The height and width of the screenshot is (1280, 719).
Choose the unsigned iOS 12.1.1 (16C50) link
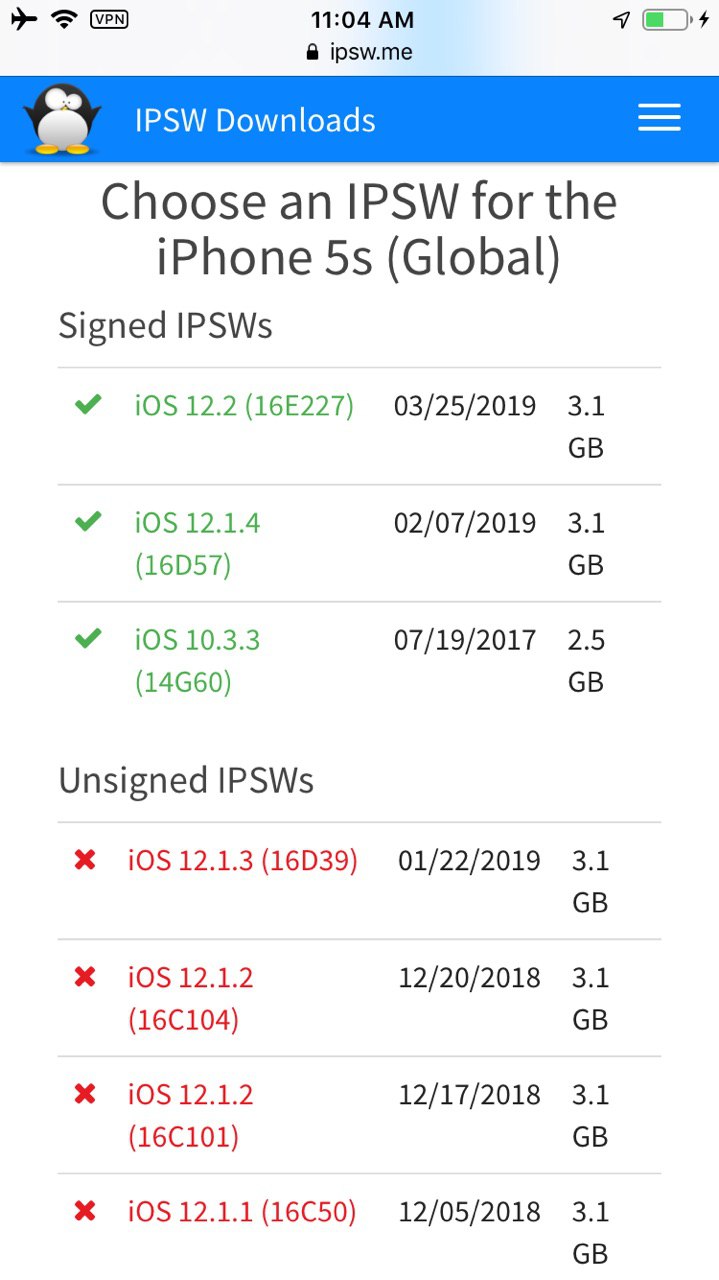[x=242, y=1212]
